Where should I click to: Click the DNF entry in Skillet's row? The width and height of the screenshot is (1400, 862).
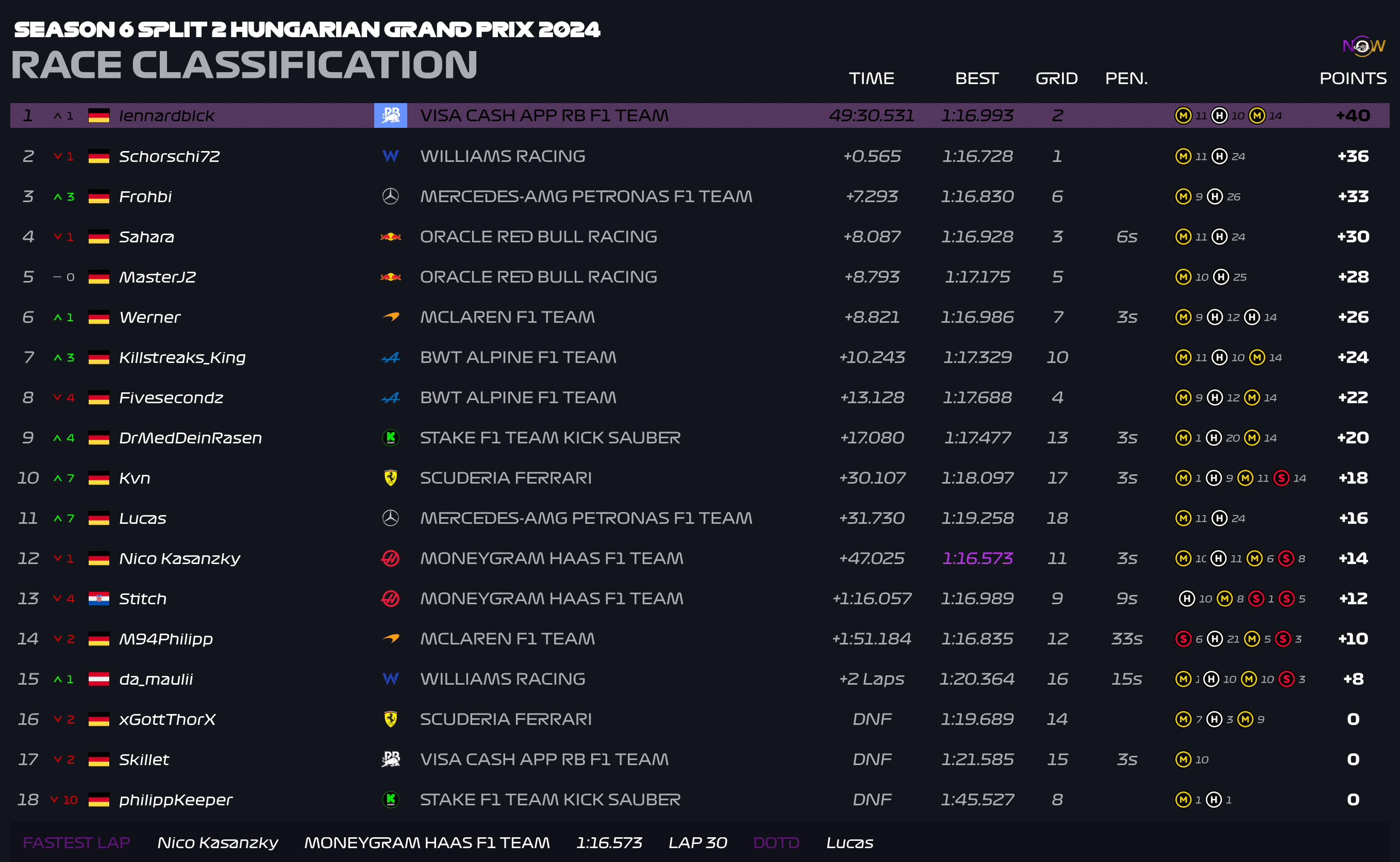coord(872,759)
